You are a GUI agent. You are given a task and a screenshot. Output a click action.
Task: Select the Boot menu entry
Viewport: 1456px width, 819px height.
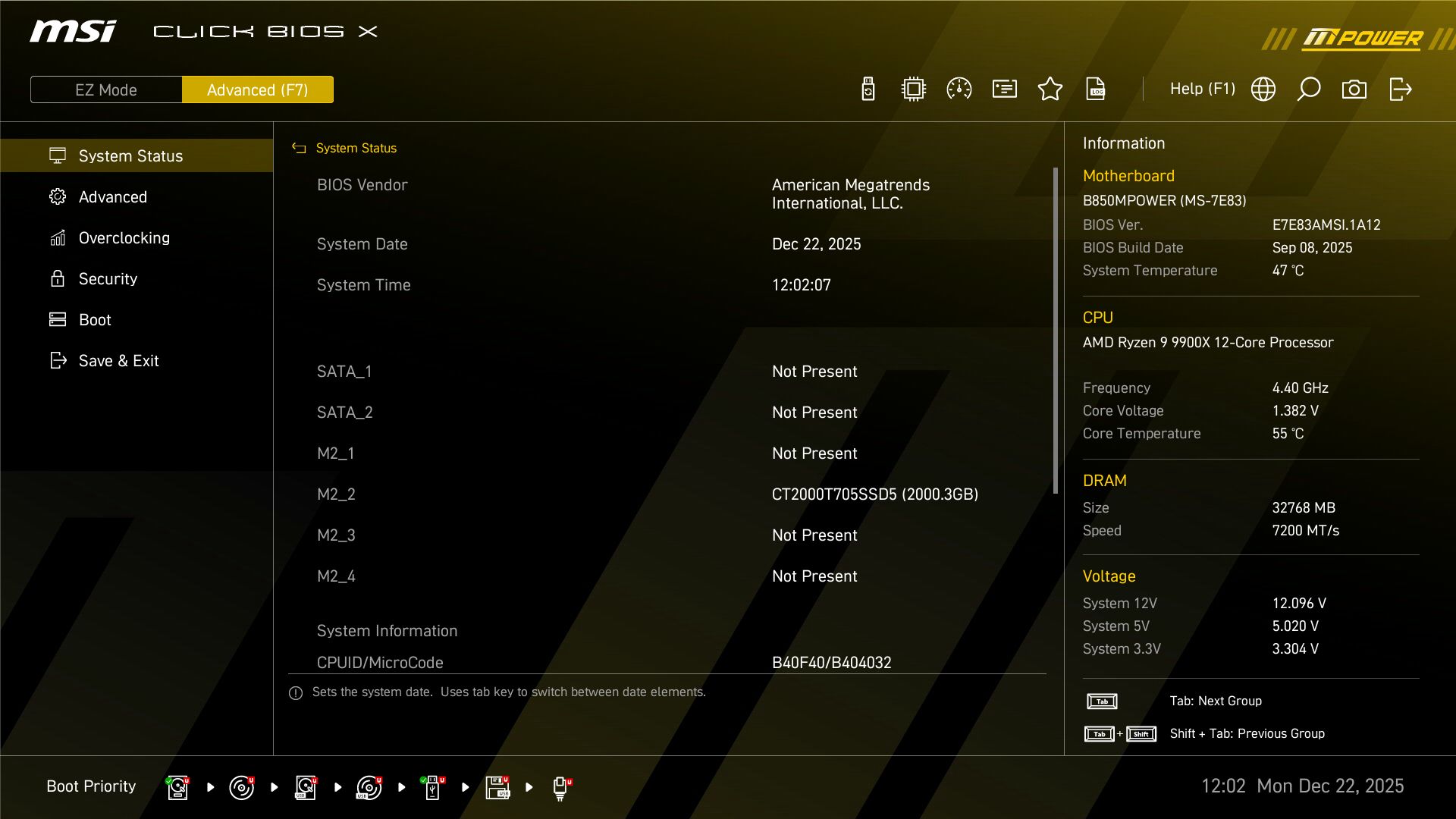(x=94, y=319)
